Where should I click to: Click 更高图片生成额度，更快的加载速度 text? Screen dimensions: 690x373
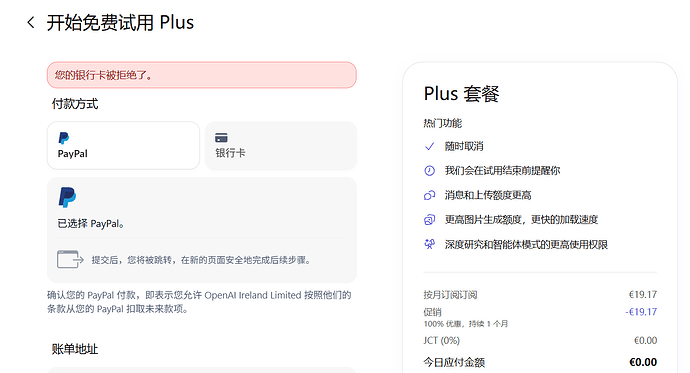521,219
